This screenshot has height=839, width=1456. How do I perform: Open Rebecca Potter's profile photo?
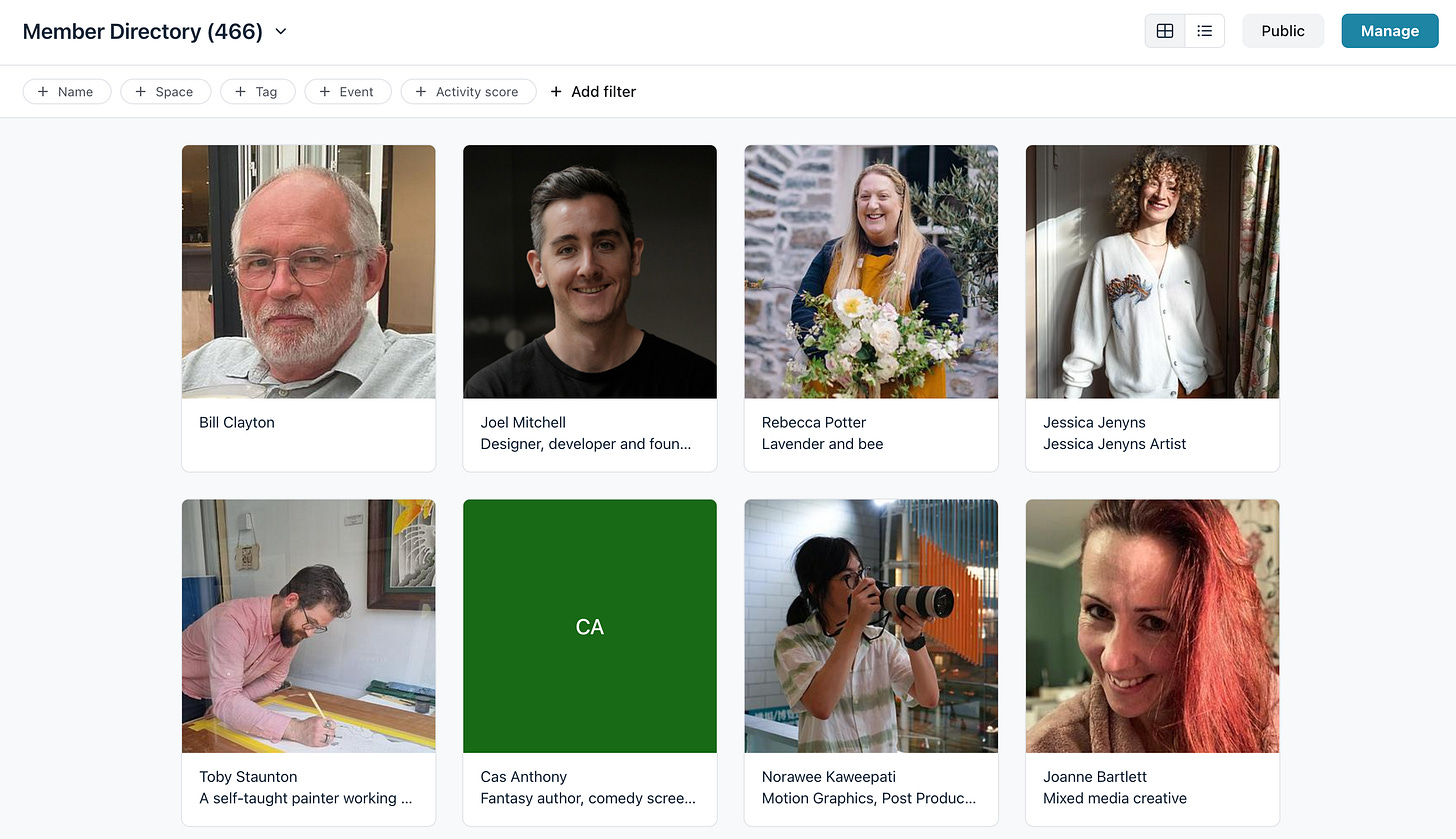(871, 272)
